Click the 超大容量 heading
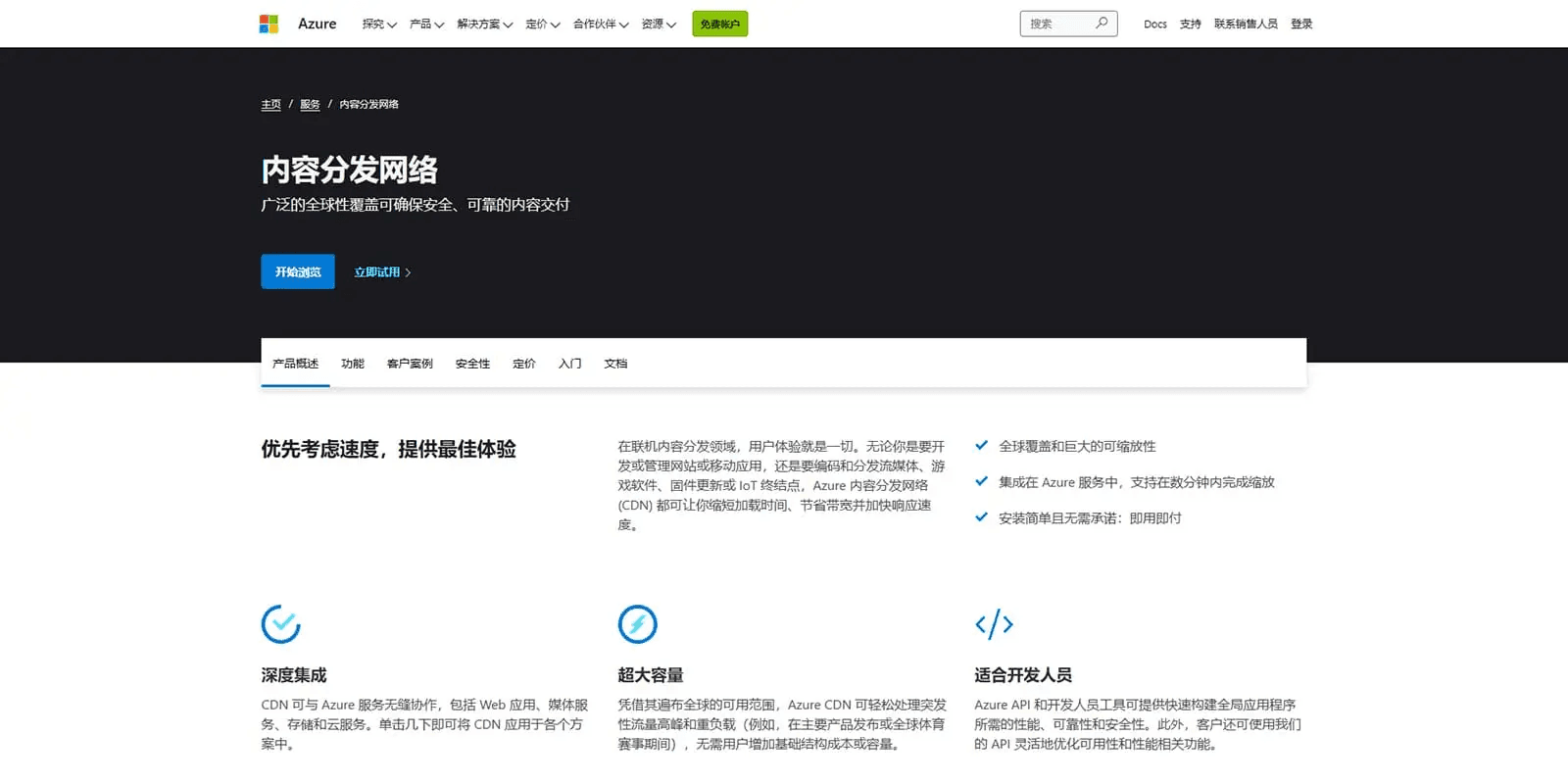Image resolution: width=1568 pixels, height=784 pixels. coord(651,675)
